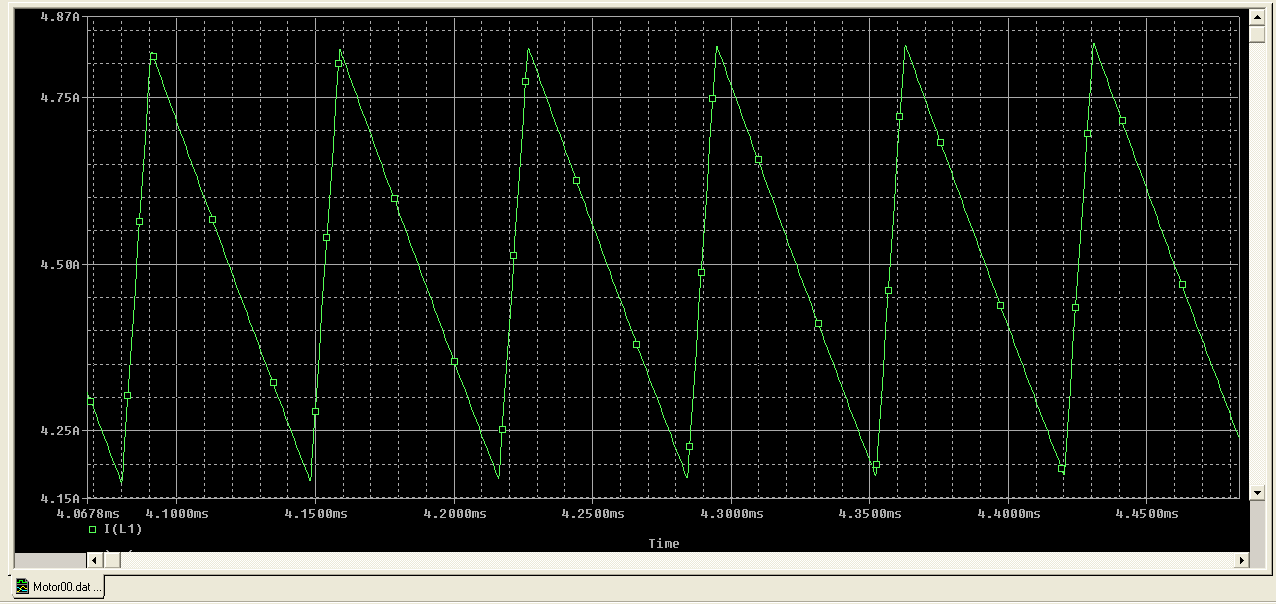Click the vertical scrollbar thumb
1276x604 pixels.
click(1258, 33)
